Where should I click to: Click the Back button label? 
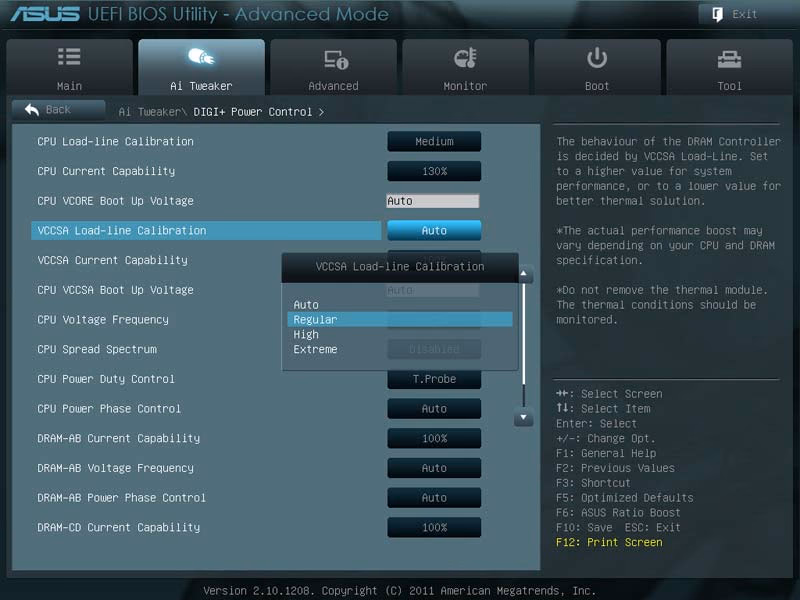tap(58, 109)
